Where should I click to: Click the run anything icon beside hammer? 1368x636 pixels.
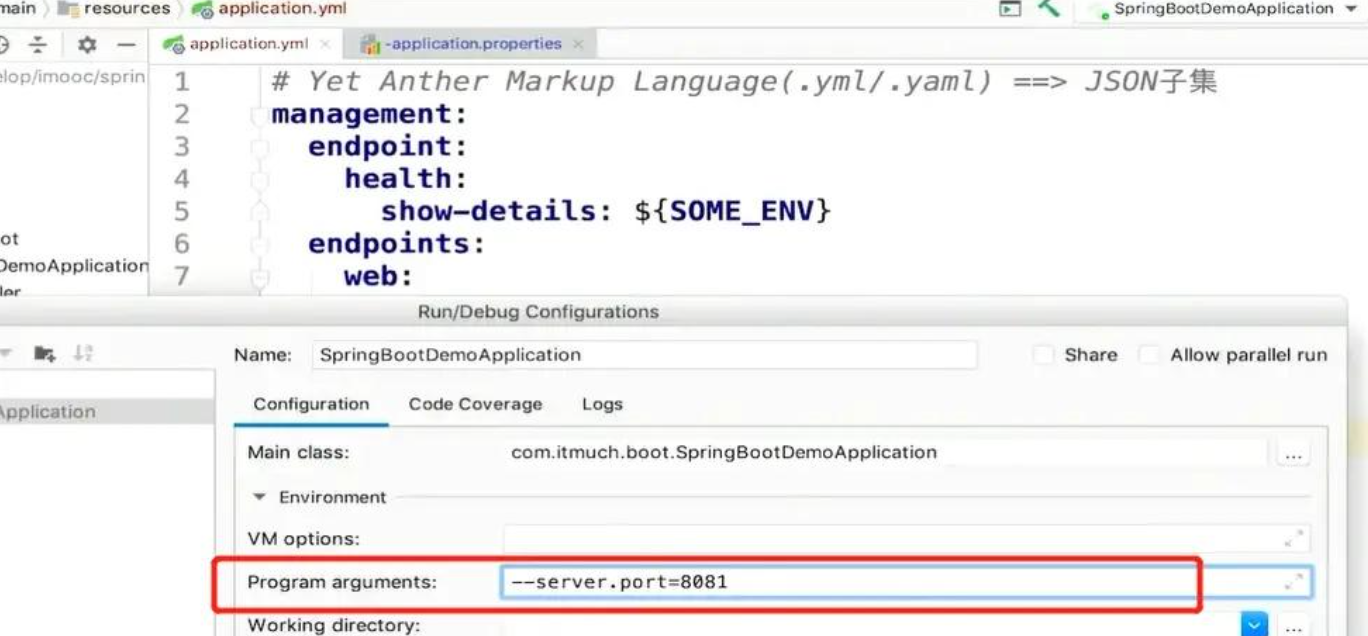[x=1011, y=9]
